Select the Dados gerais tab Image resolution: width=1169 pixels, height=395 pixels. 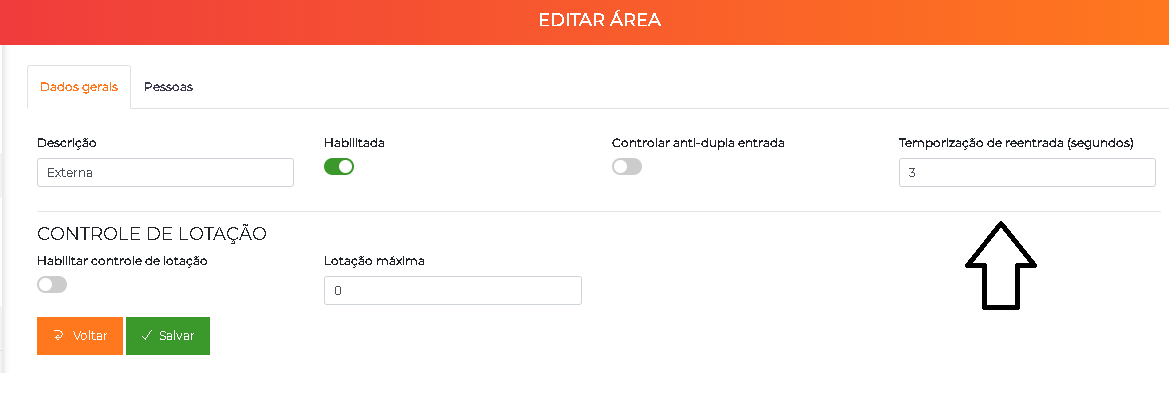(x=79, y=86)
